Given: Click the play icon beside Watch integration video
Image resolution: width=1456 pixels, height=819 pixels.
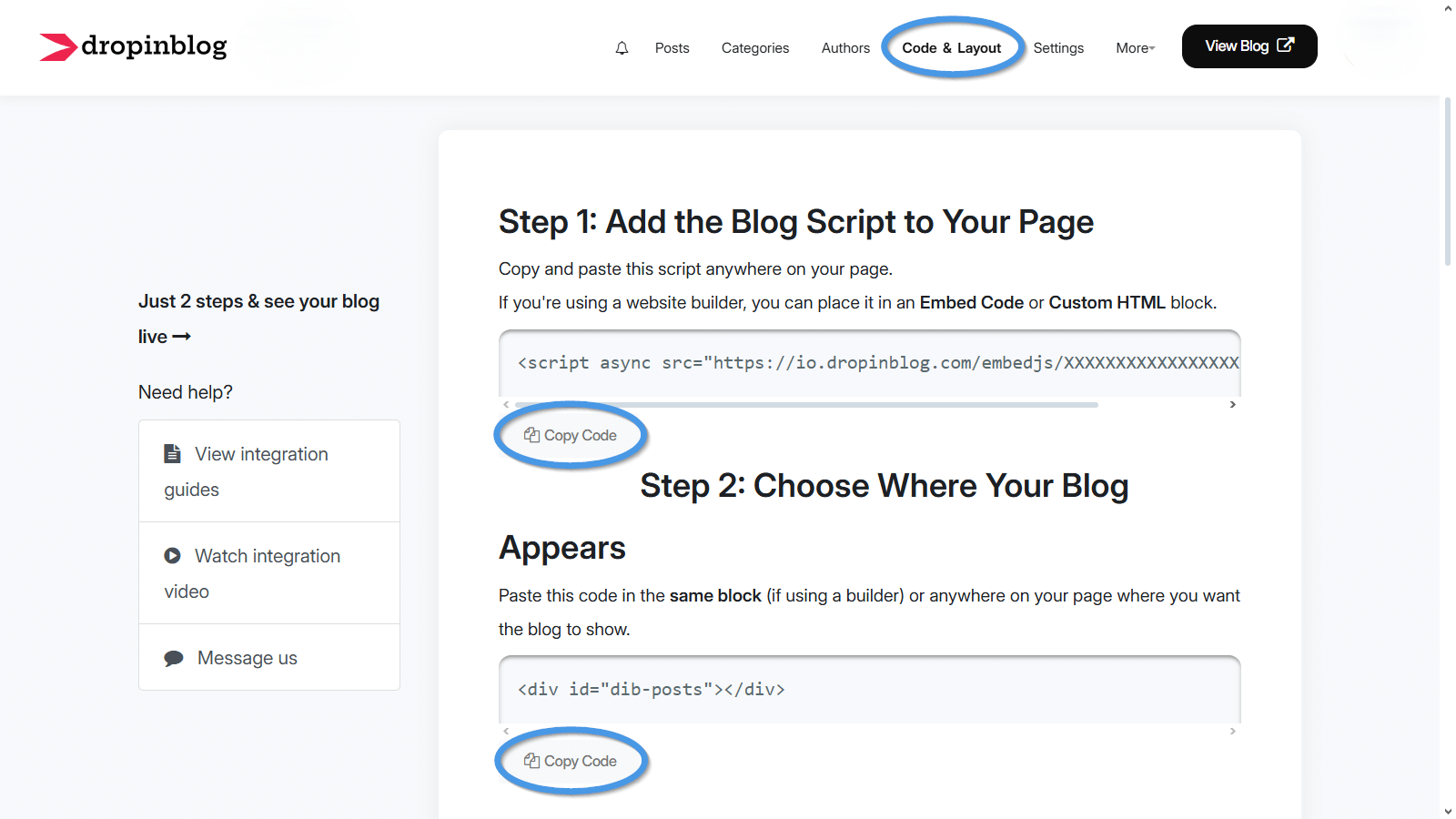Looking at the screenshot, I should click(x=172, y=555).
